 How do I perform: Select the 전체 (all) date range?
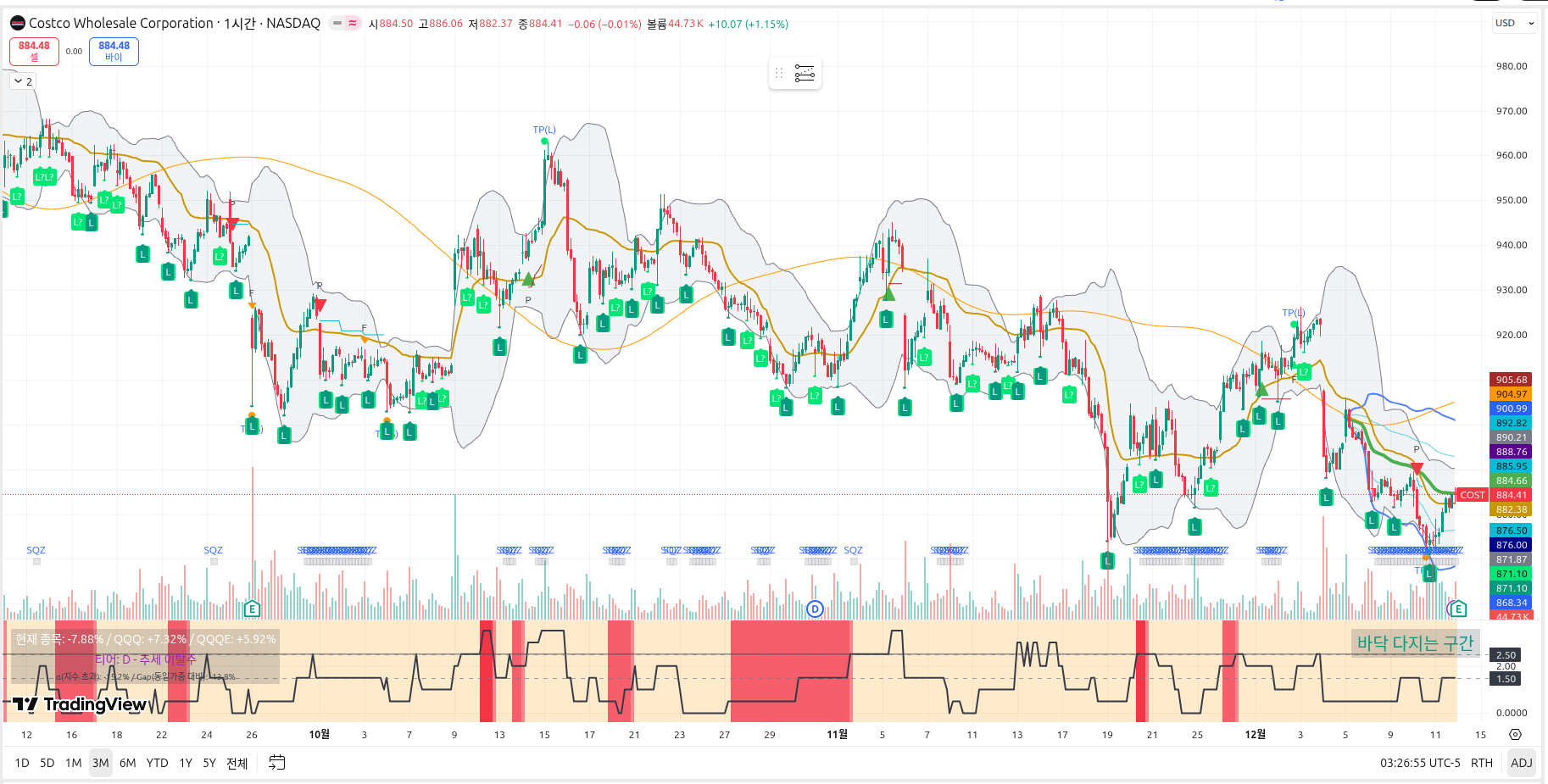pyautogui.click(x=237, y=763)
